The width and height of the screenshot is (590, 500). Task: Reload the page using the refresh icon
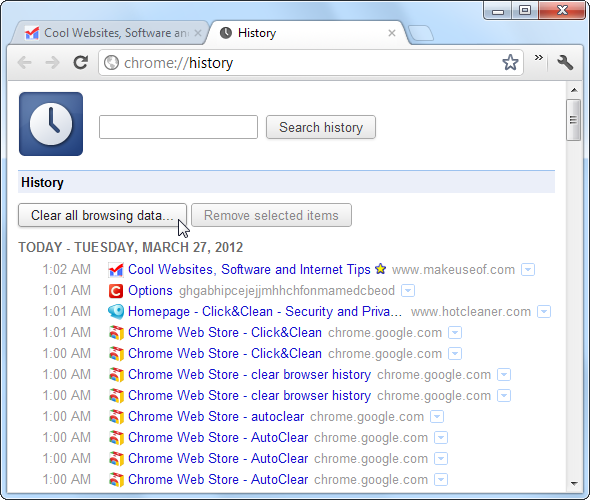(81, 62)
